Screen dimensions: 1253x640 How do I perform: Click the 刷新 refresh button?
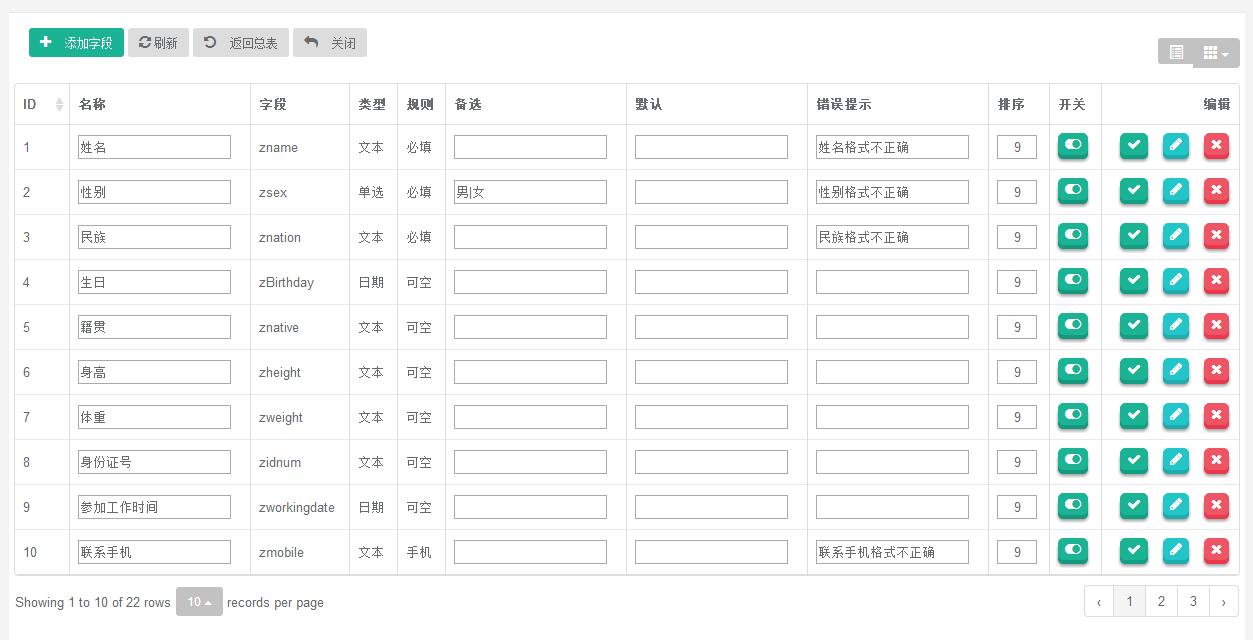[158, 43]
